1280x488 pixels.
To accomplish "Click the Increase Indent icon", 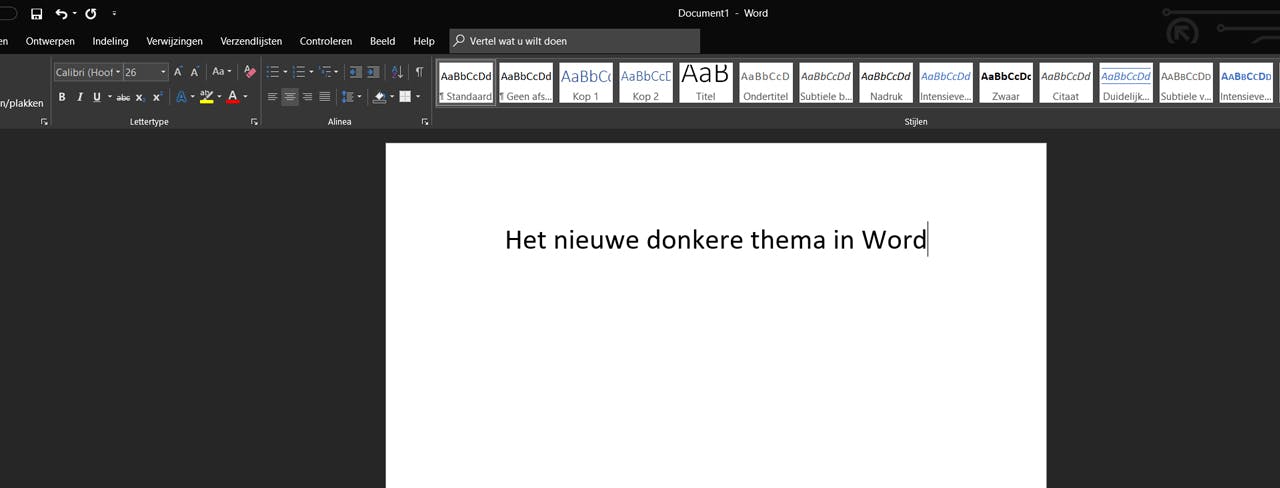I will pyautogui.click(x=373, y=72).
